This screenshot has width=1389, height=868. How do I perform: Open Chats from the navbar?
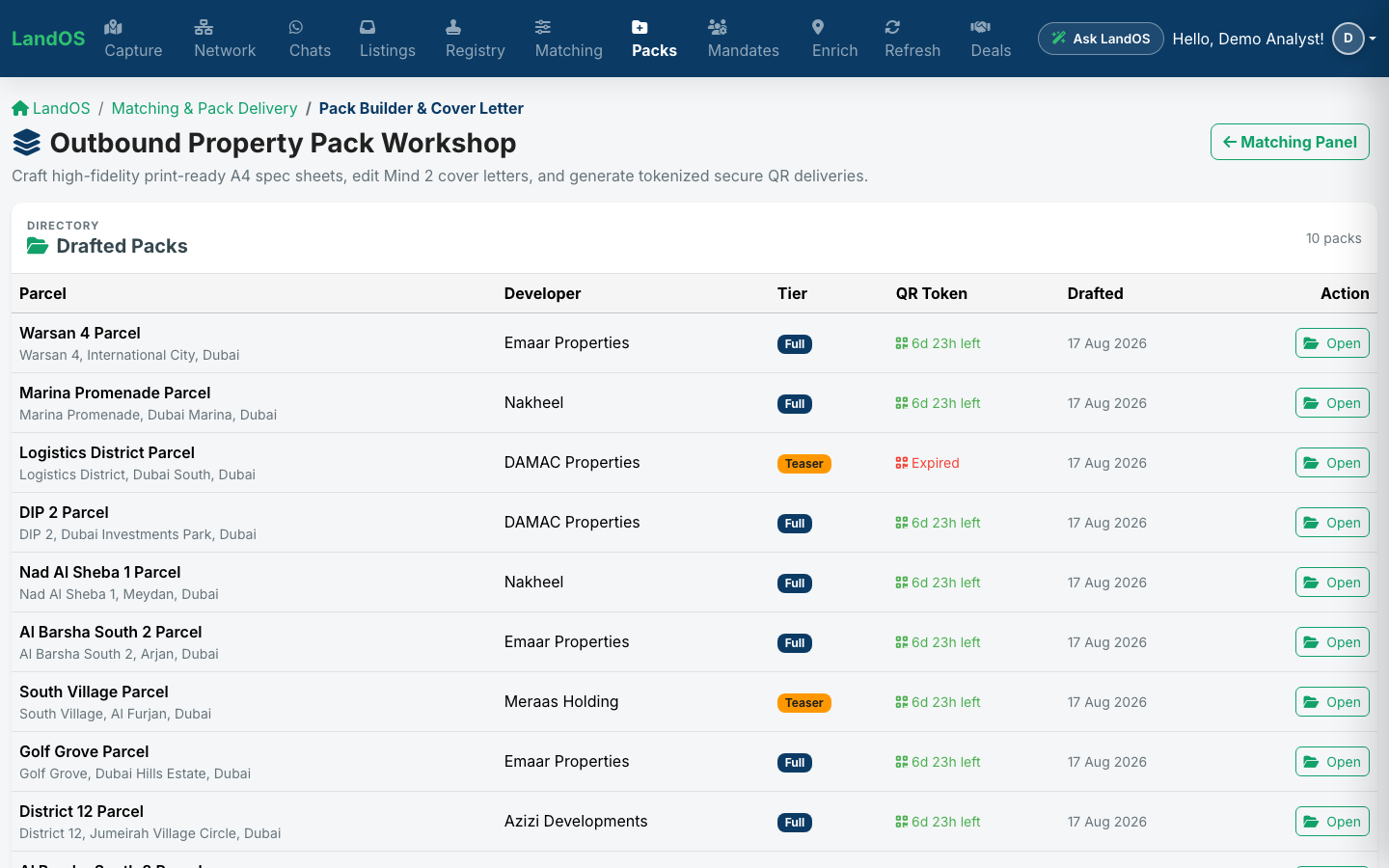pos(310,39)
